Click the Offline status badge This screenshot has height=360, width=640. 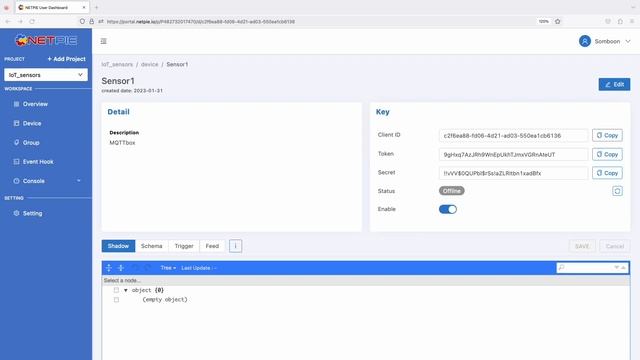click(x=451, y=191)
